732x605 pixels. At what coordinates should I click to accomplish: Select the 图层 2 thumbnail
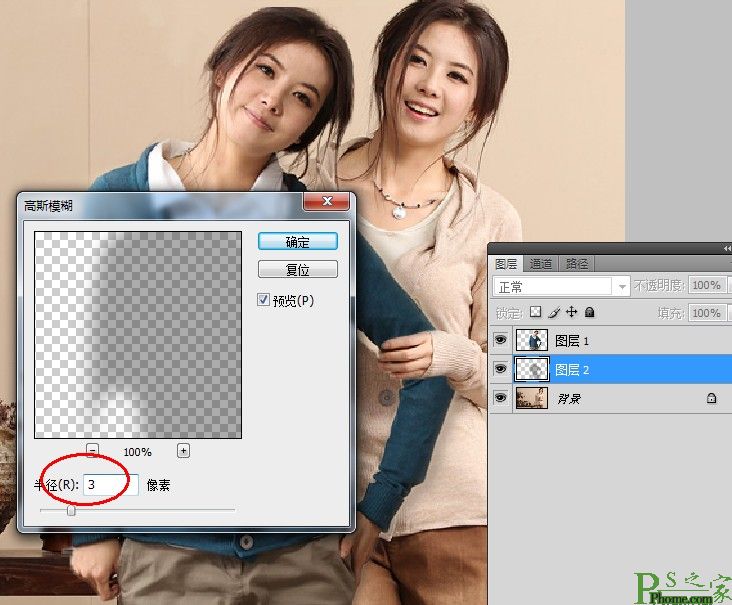pyautogui.click(x=532, y=369)
